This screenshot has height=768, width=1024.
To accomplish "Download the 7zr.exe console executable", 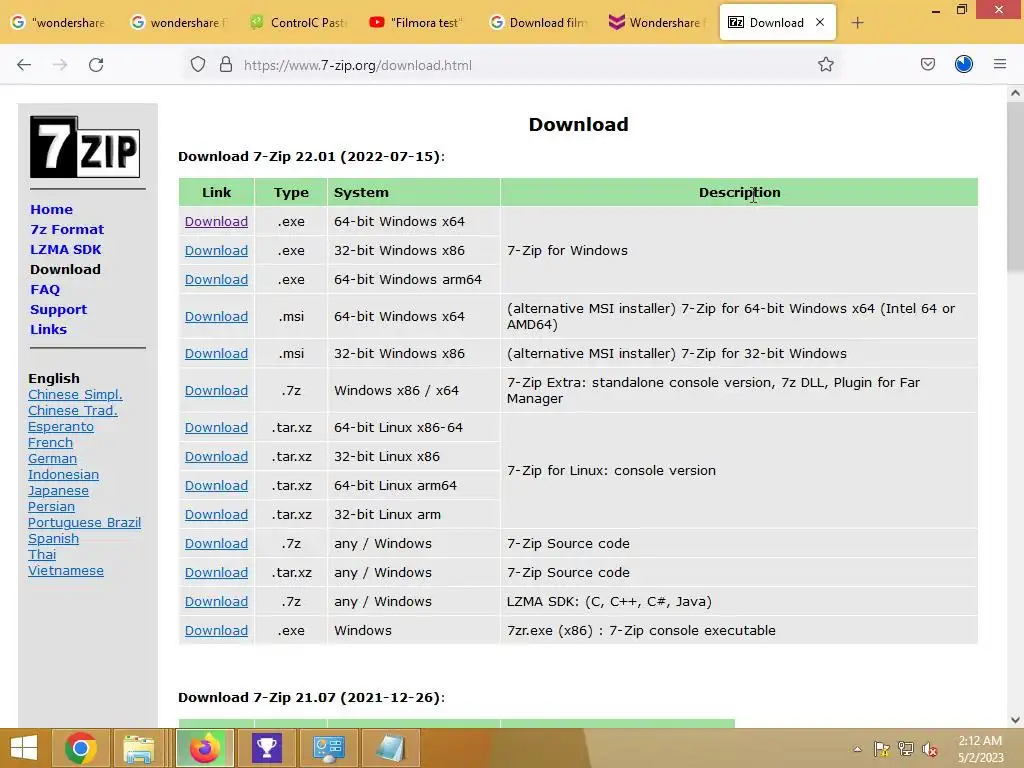I will [216, 631].
